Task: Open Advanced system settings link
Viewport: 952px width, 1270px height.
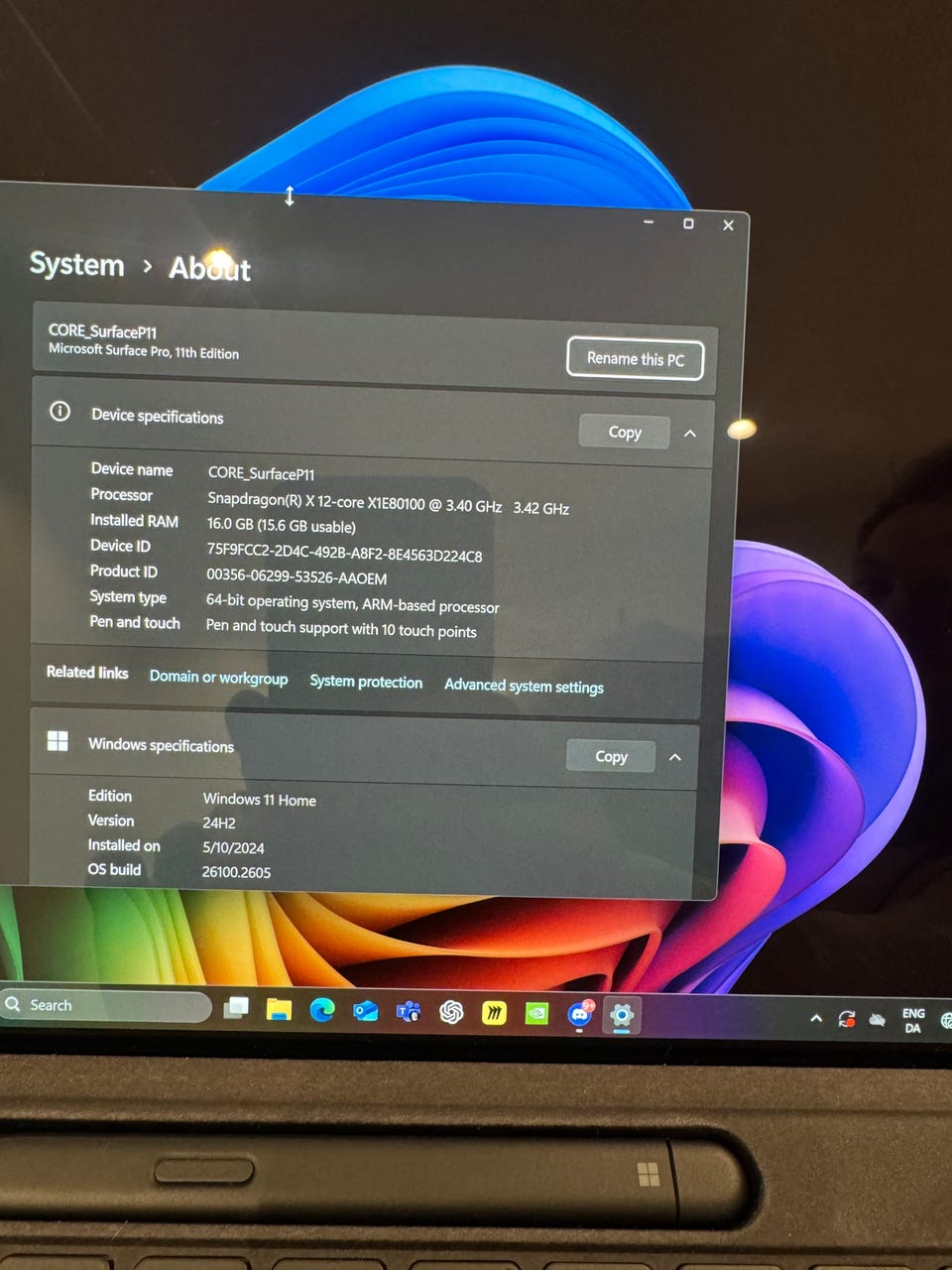Action: point(524,686)
